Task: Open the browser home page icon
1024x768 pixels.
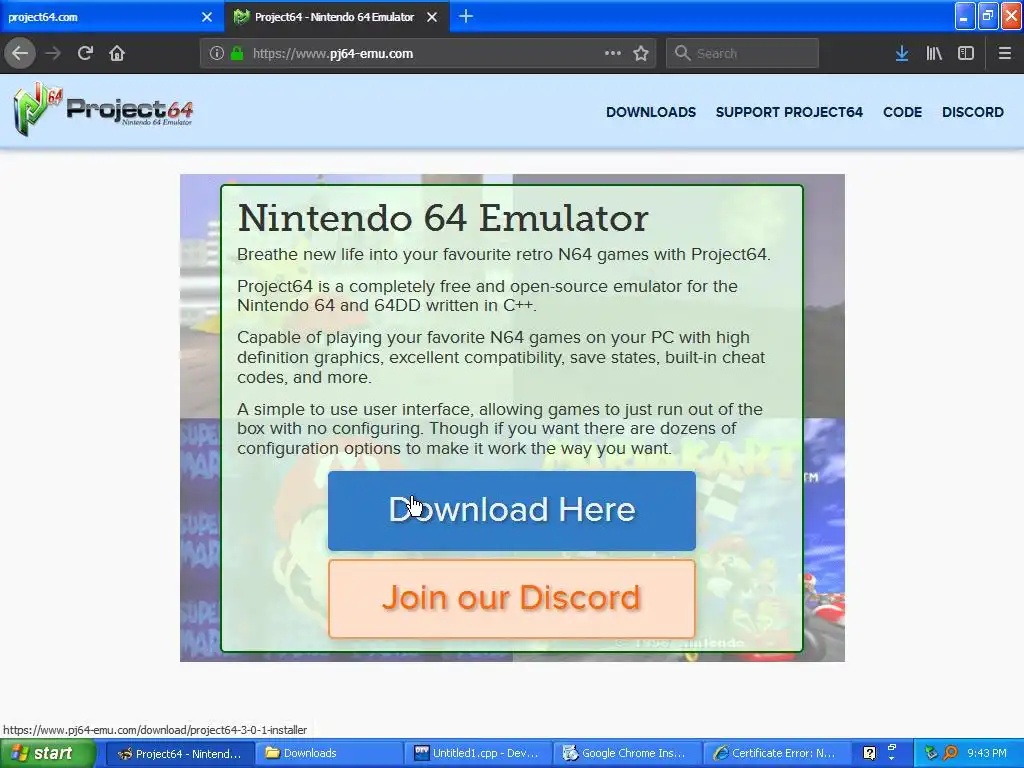Action: click(117, 53)
